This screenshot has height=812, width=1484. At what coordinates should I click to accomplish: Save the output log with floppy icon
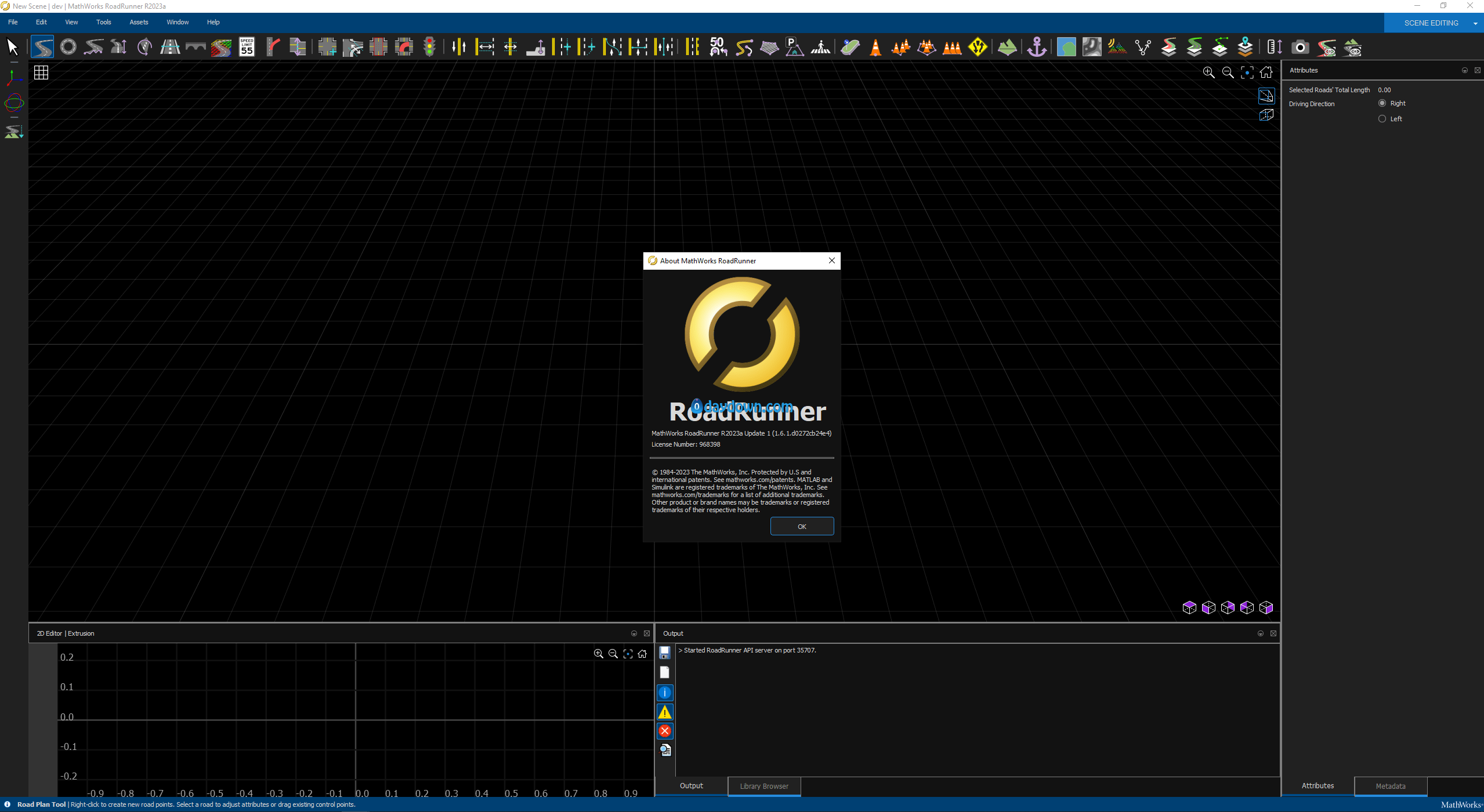pyautogui.click(x=665, y=652)
